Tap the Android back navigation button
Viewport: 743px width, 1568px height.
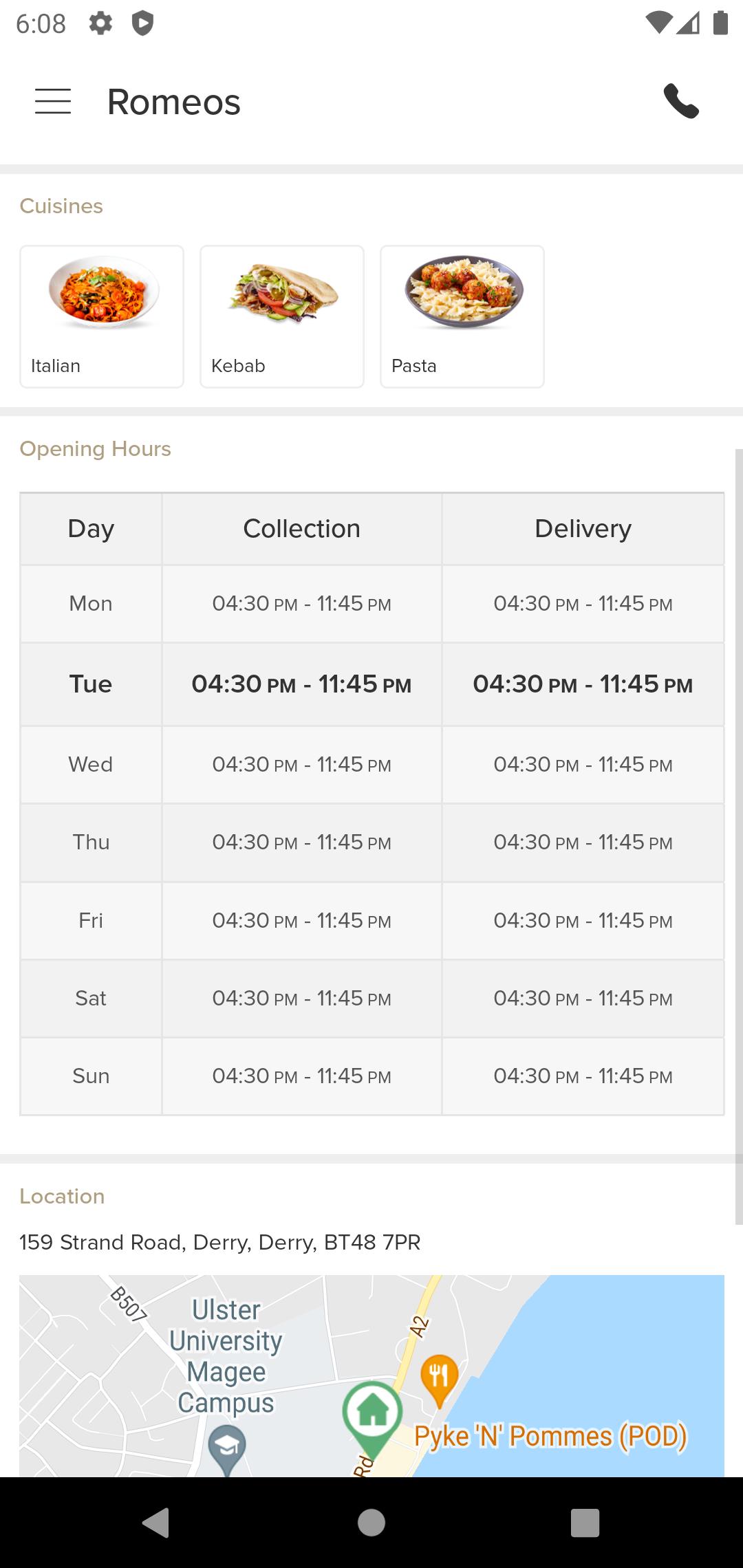pos(155,1523)
